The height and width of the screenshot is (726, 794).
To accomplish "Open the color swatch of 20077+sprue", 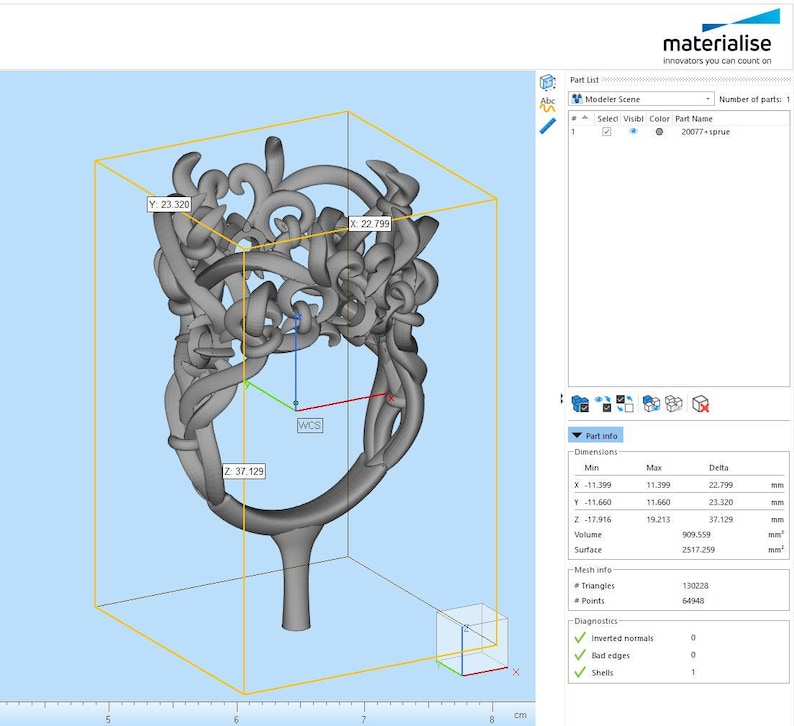I will [x=659, y=132].
